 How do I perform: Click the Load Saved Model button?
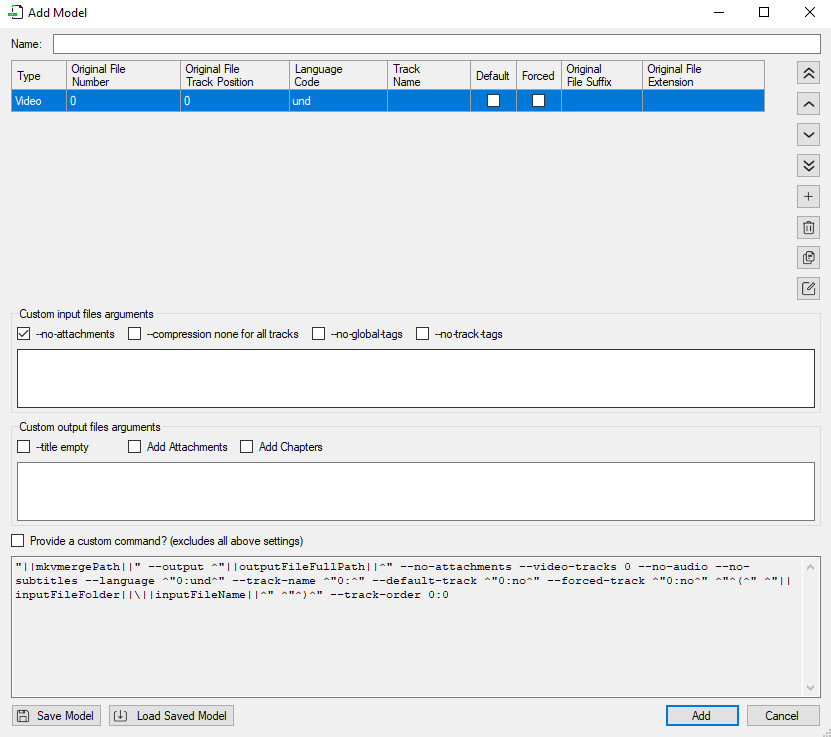[x=171, y=716]
